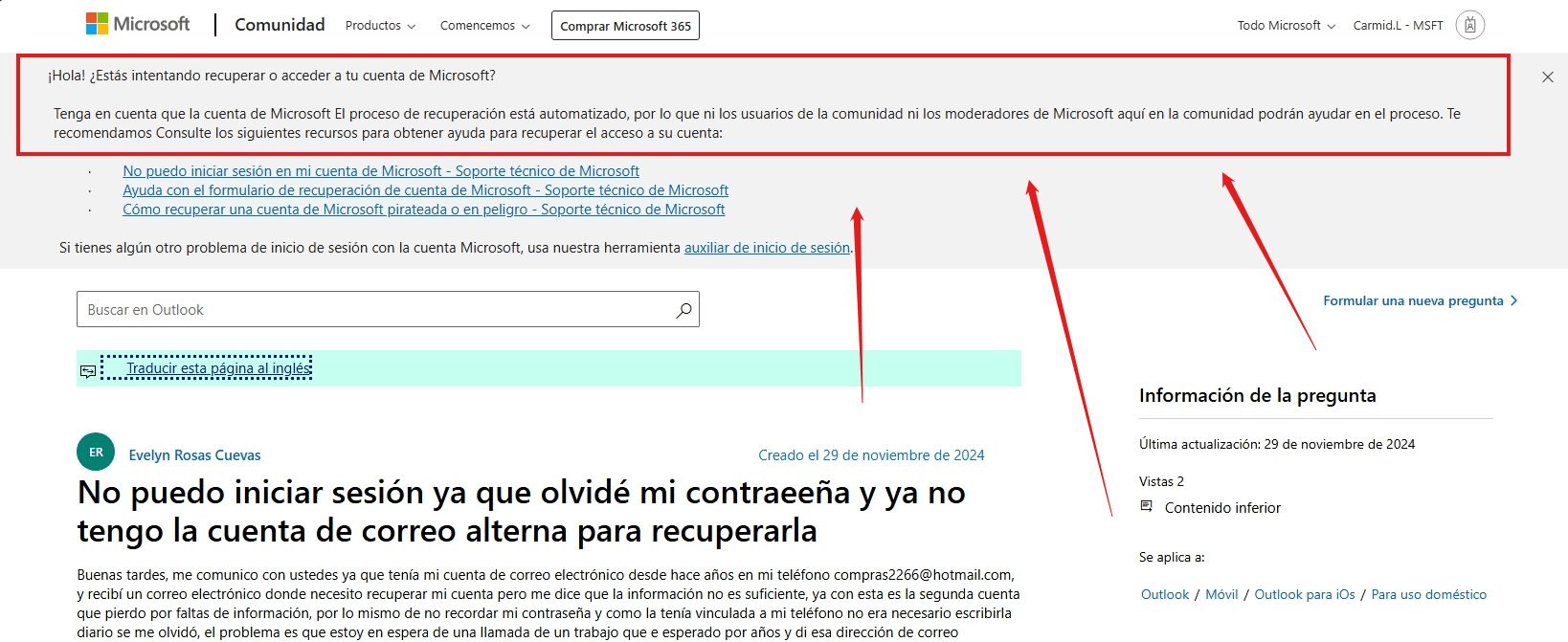Click 'Última actualización: 29 de noviembre de 2024'
This screenshot has height=642, width=1568.
1277,444
